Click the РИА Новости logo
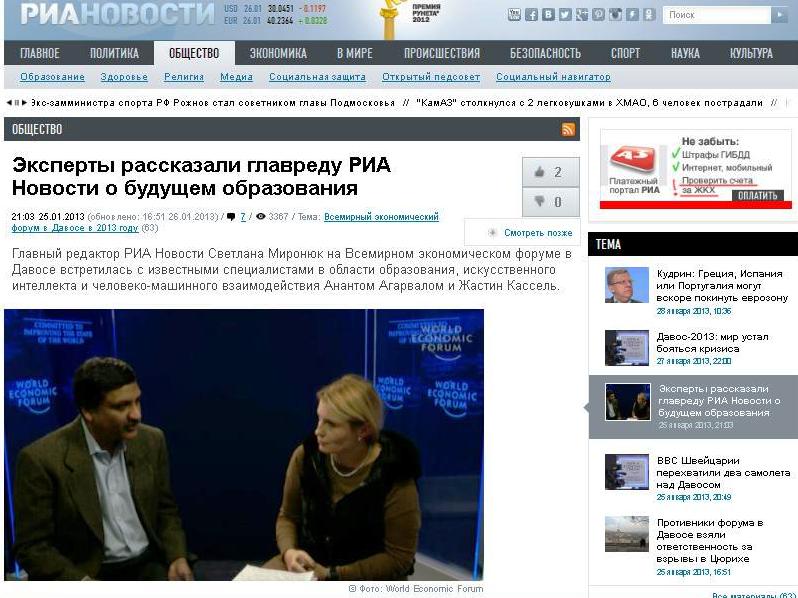 (117, 14)
